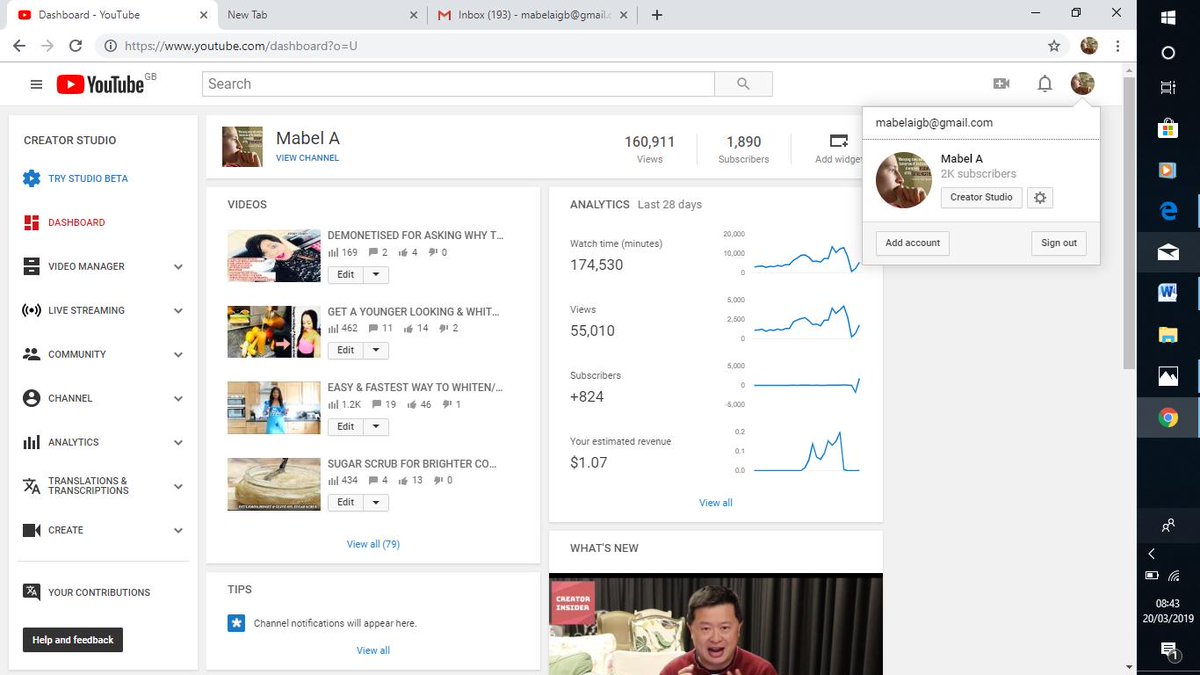Screen dimensions: 1200x675
Task: Open account settings gear in popup
Action: click(1040, 198)
